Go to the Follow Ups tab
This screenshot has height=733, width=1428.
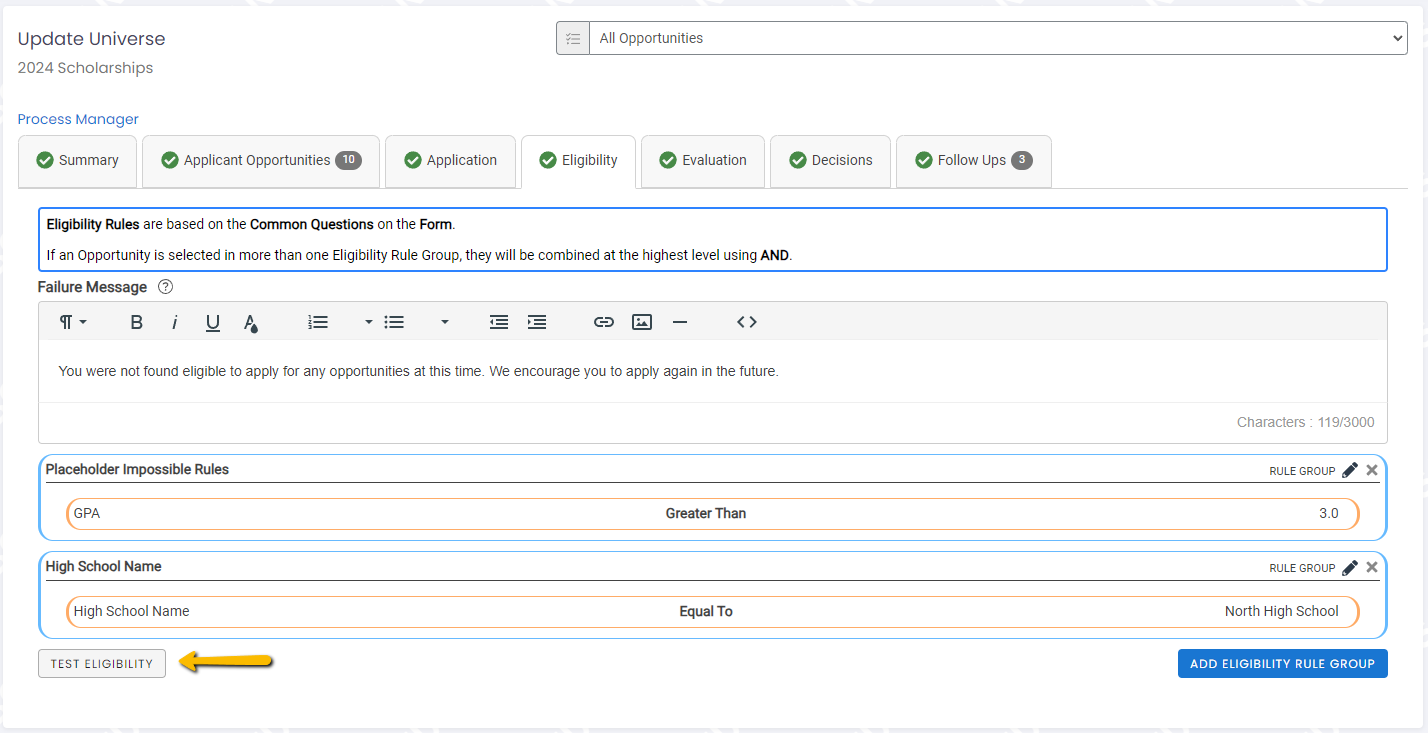coord(973,160)
